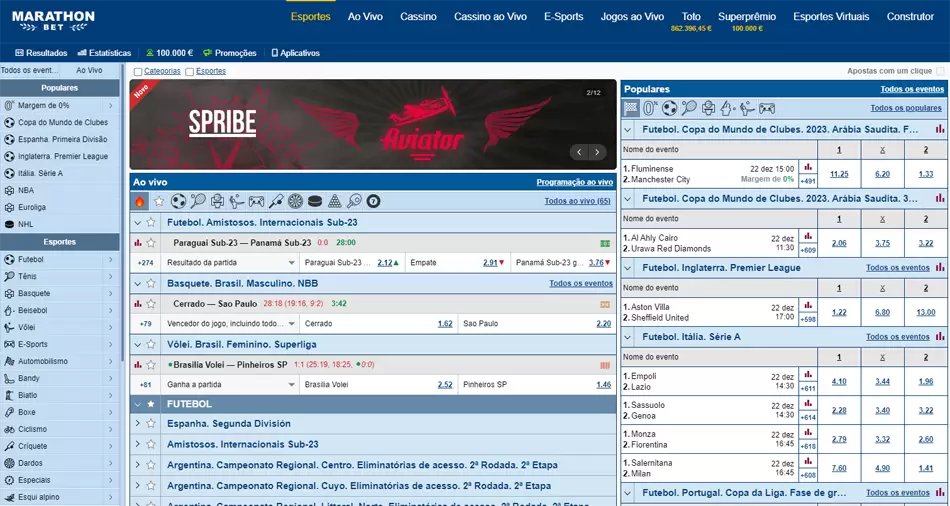Favorite the Paraguai Sub-23 — Panamá Sub-23 match
Viewport: 950px width, 506px height.
point(151,243)
